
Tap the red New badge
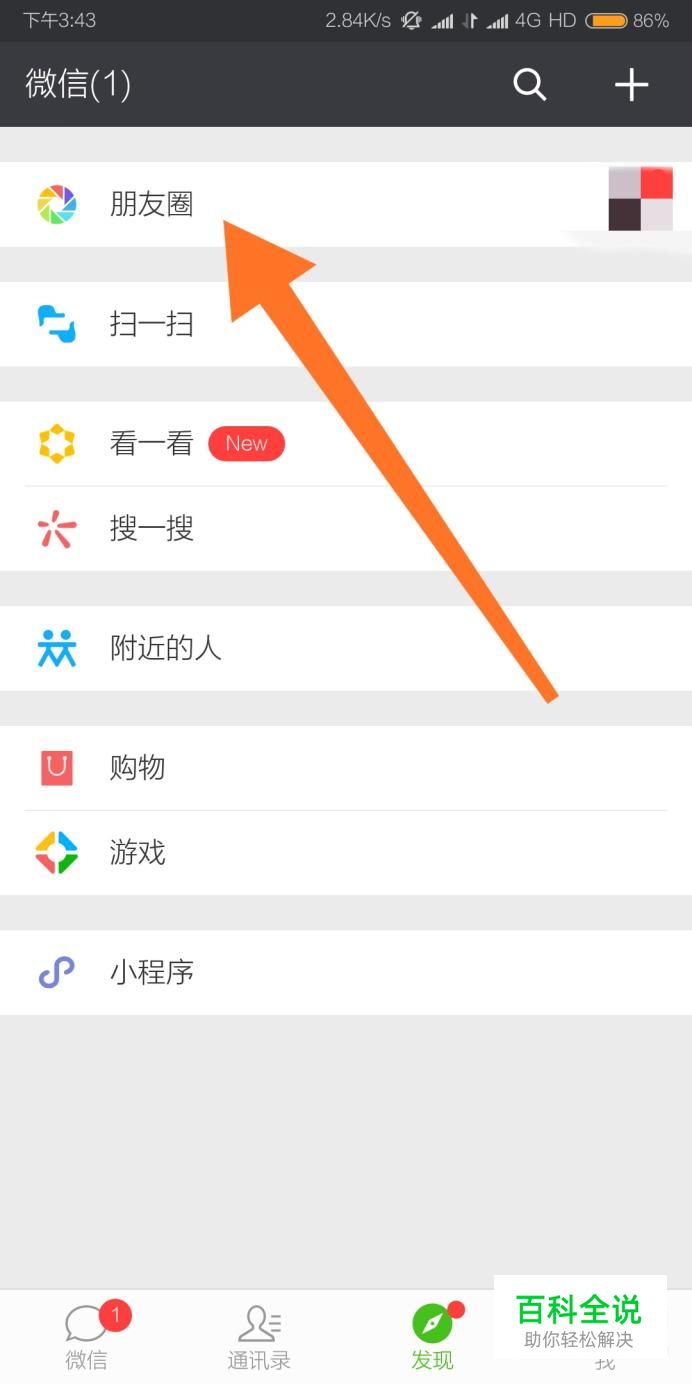[x=246, y=444]
